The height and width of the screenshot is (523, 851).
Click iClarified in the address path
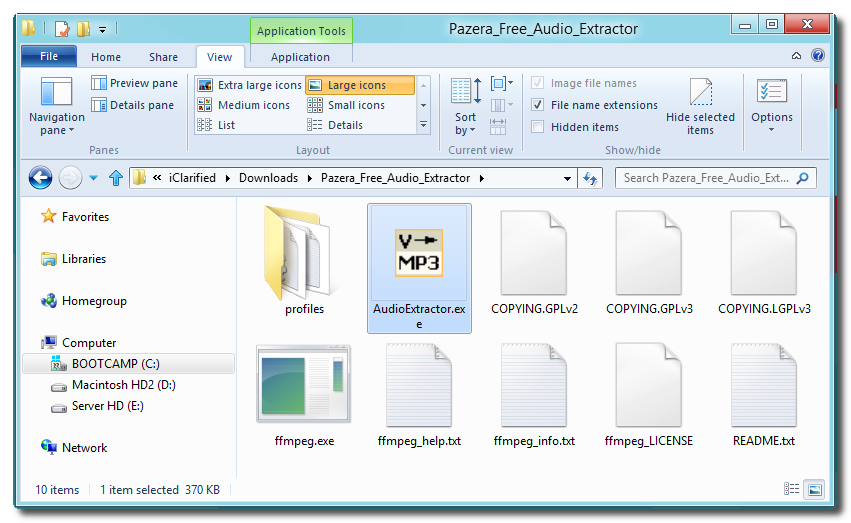(192, 178)
